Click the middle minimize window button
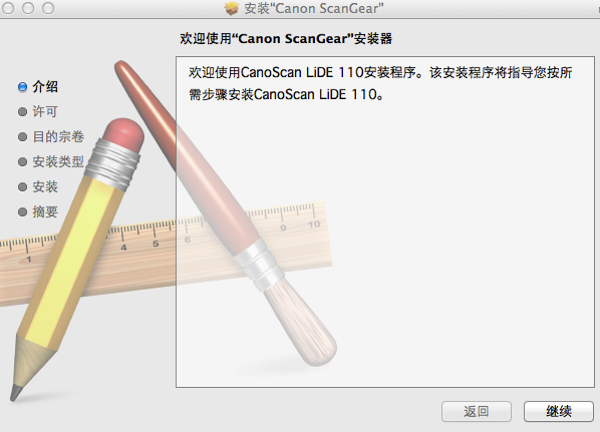Screen dimensions: 600x432 point(28,8)
